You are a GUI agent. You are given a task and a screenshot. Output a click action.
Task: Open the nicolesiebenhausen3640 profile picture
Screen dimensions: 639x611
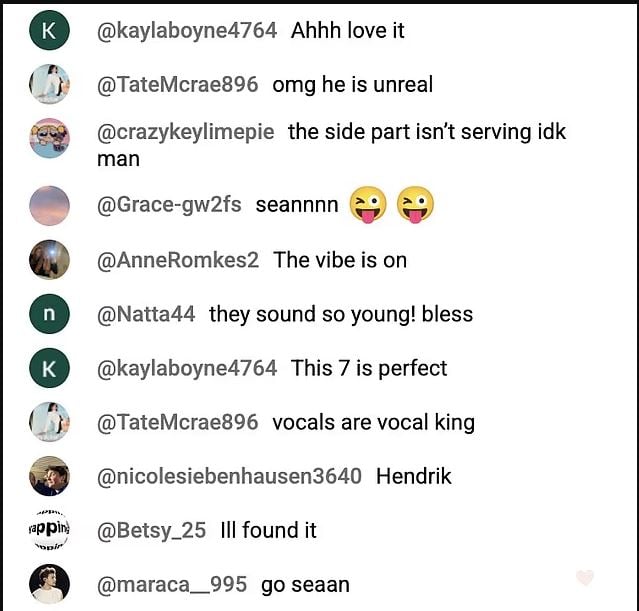point(49,476)
